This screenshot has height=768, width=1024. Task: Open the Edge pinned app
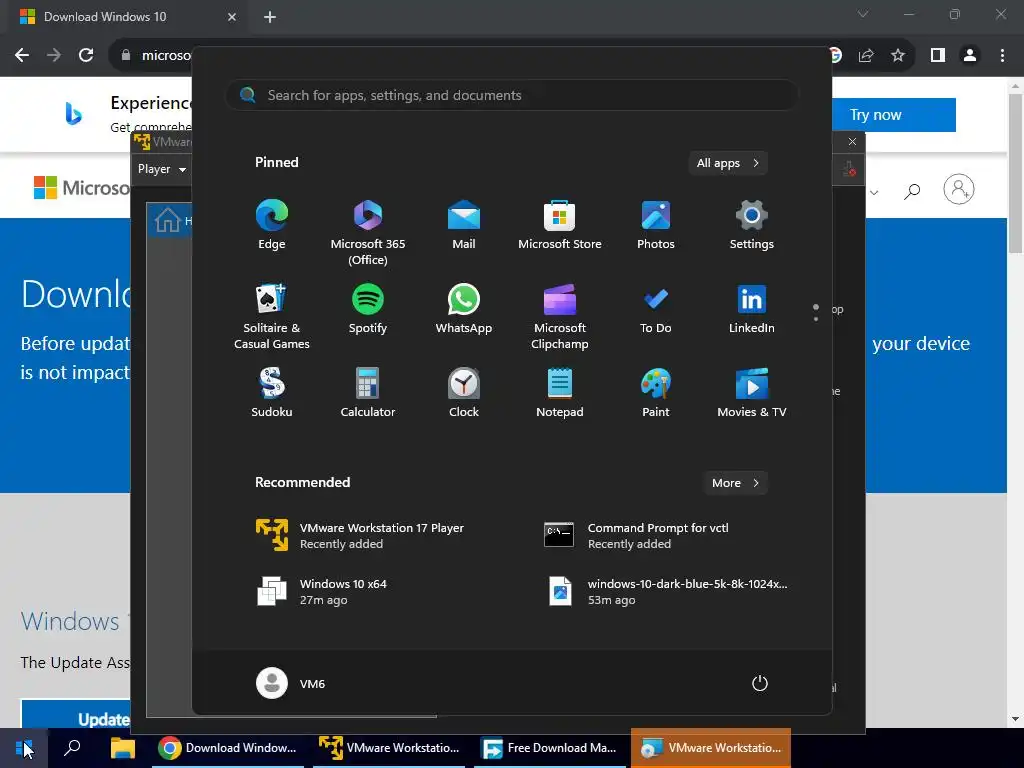(x=272, y=225)
